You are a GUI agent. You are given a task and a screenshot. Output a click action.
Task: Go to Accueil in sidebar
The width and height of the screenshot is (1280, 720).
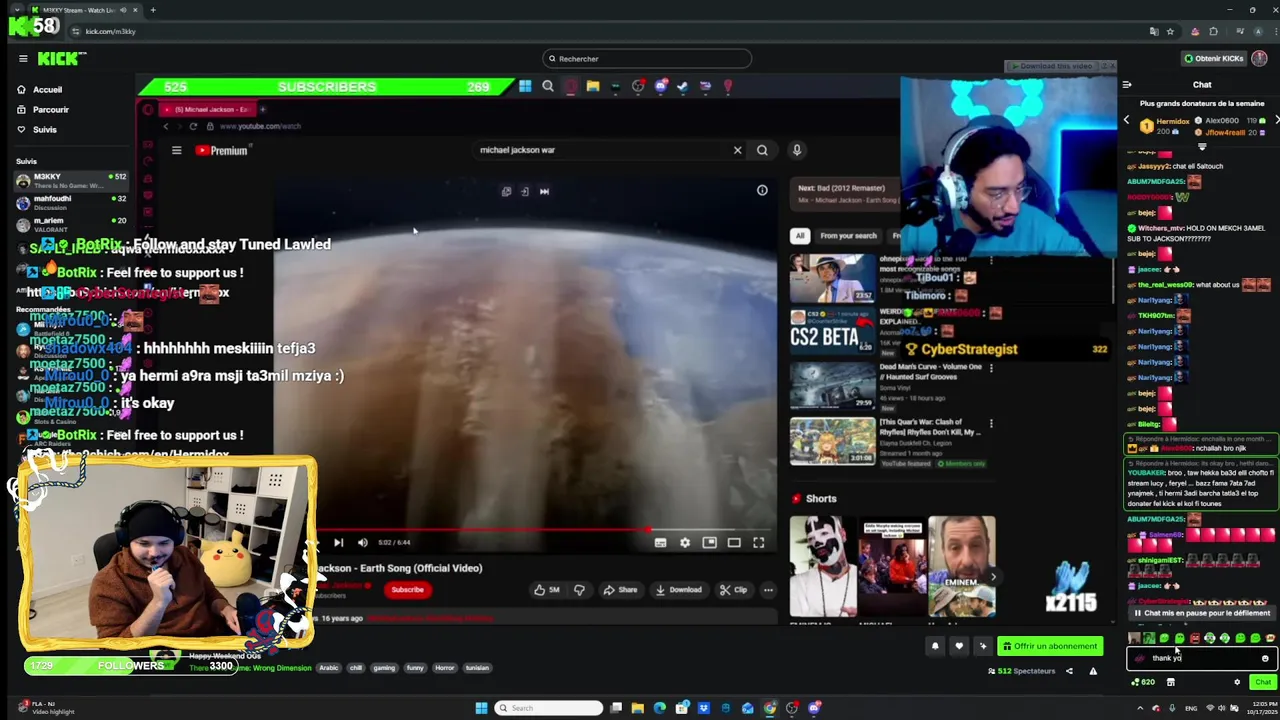point(47,89)
